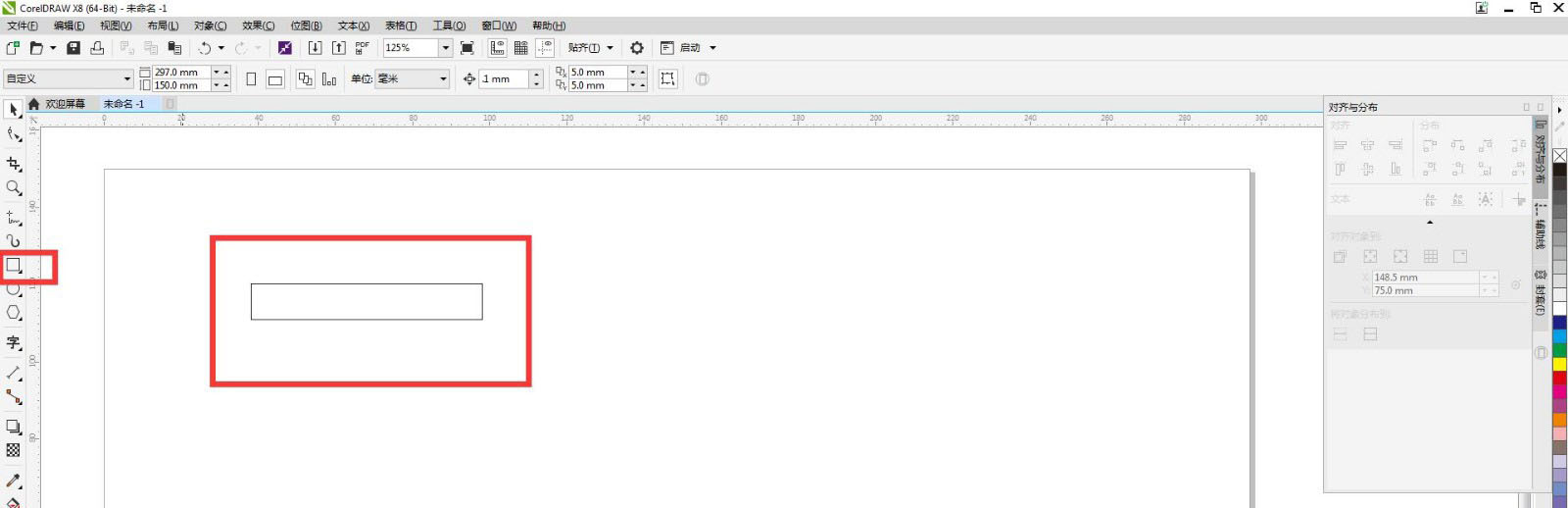Select the Text tool
The width and height of the screenshot is (1568, 508).
(x=14, y=342)
